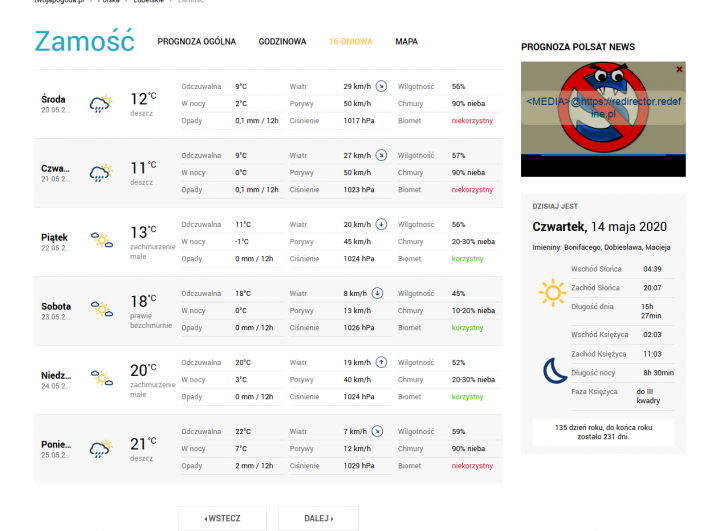The image size is (720, 531).
Task: Go back with the Wstecz button
Action: click(x=222, y=518)
